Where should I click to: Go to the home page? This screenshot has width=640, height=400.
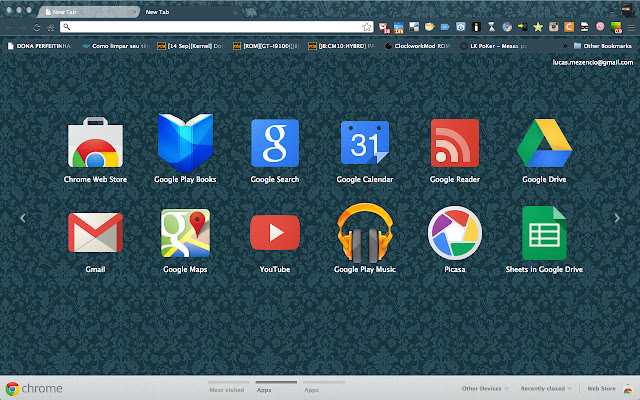[51, 27]
